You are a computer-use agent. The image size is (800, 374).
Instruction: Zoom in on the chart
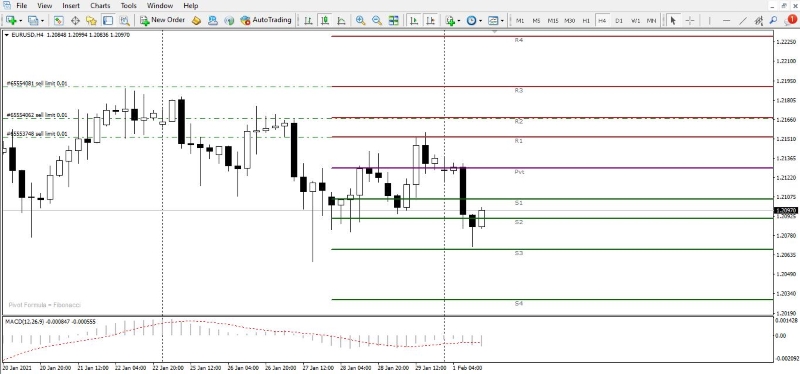click(x=361, y=20)
